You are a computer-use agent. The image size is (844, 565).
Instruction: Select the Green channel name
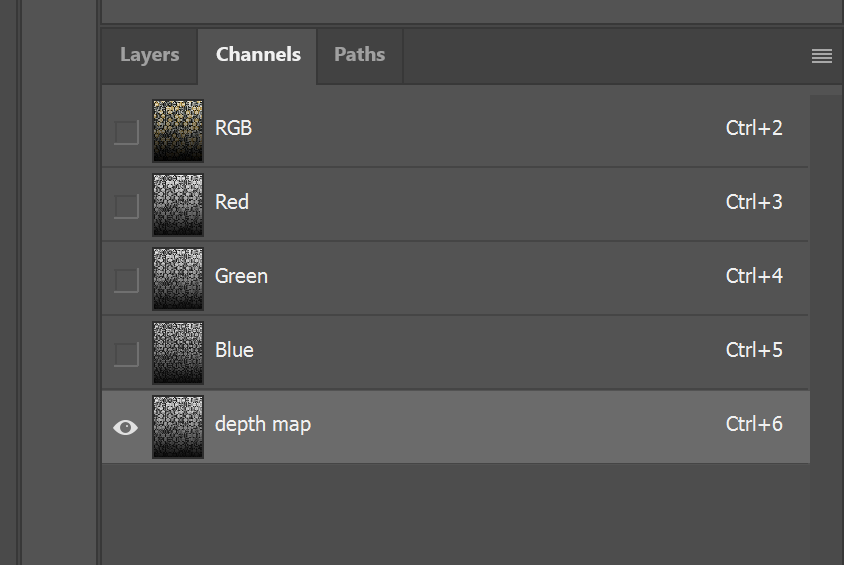(x=241, y=276)
